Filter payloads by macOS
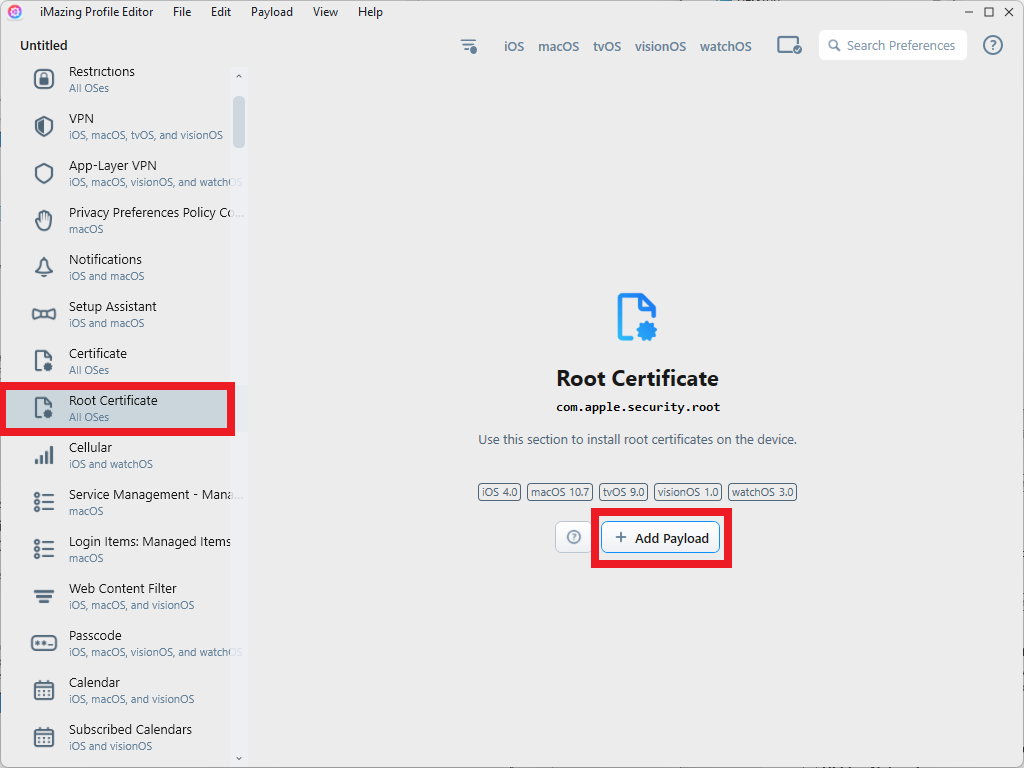Image resolution: width=1024 pixels, height=768 pixels. point(558,46)
